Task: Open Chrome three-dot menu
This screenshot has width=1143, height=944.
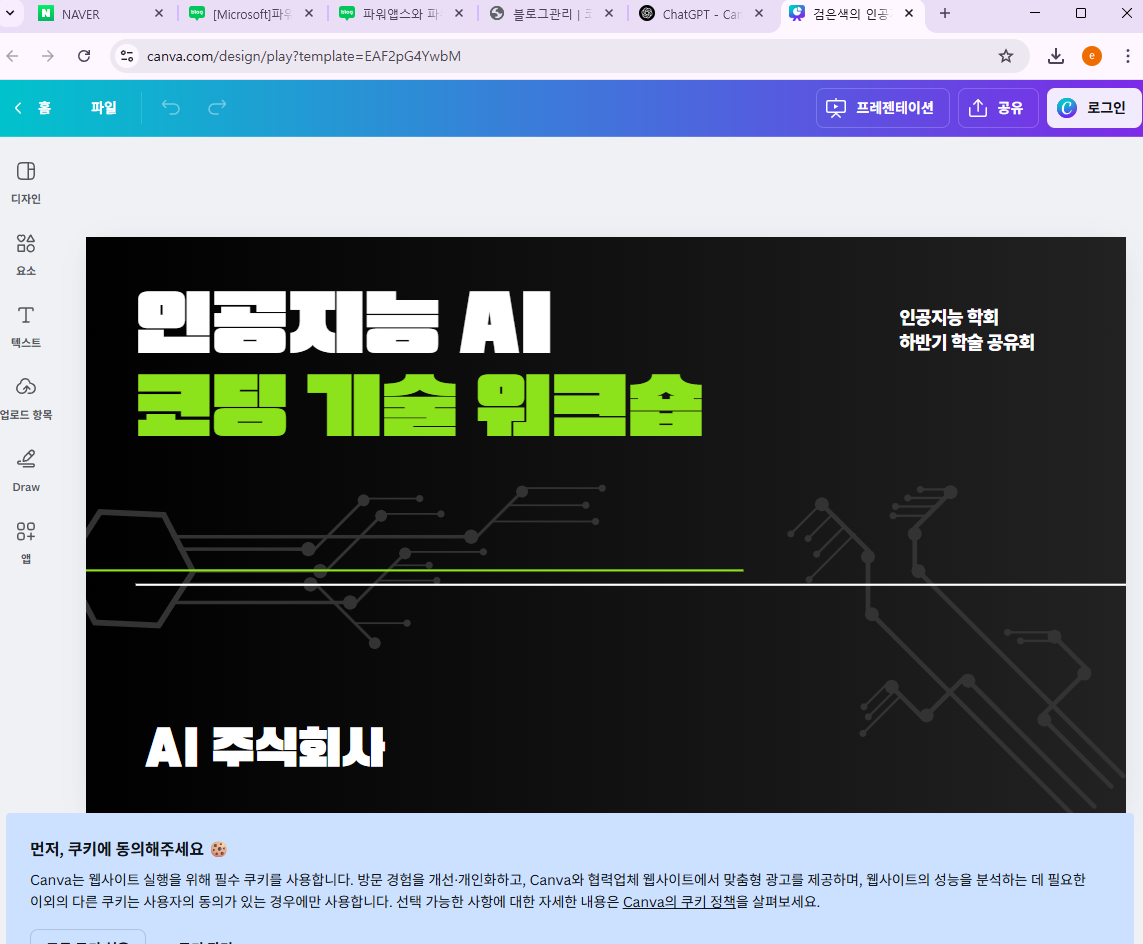Action: (x=1128, y=56)
